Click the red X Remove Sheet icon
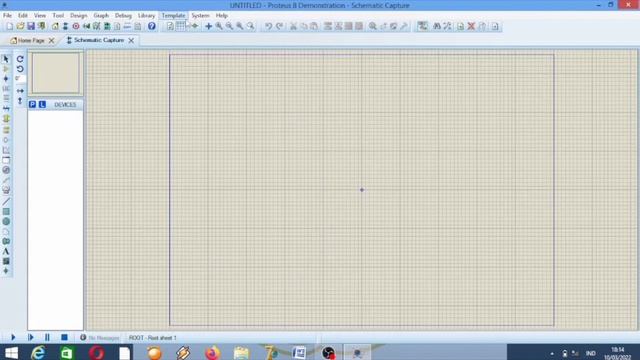This screenshot has height=360, width=640. (471, 26)
